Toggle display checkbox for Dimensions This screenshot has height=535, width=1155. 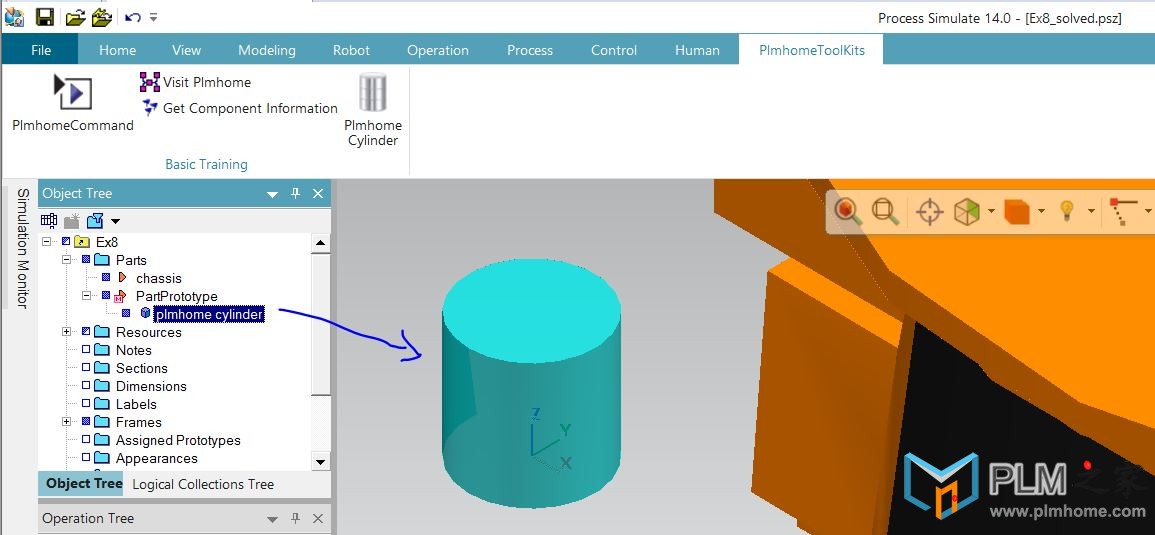point(86,385)
